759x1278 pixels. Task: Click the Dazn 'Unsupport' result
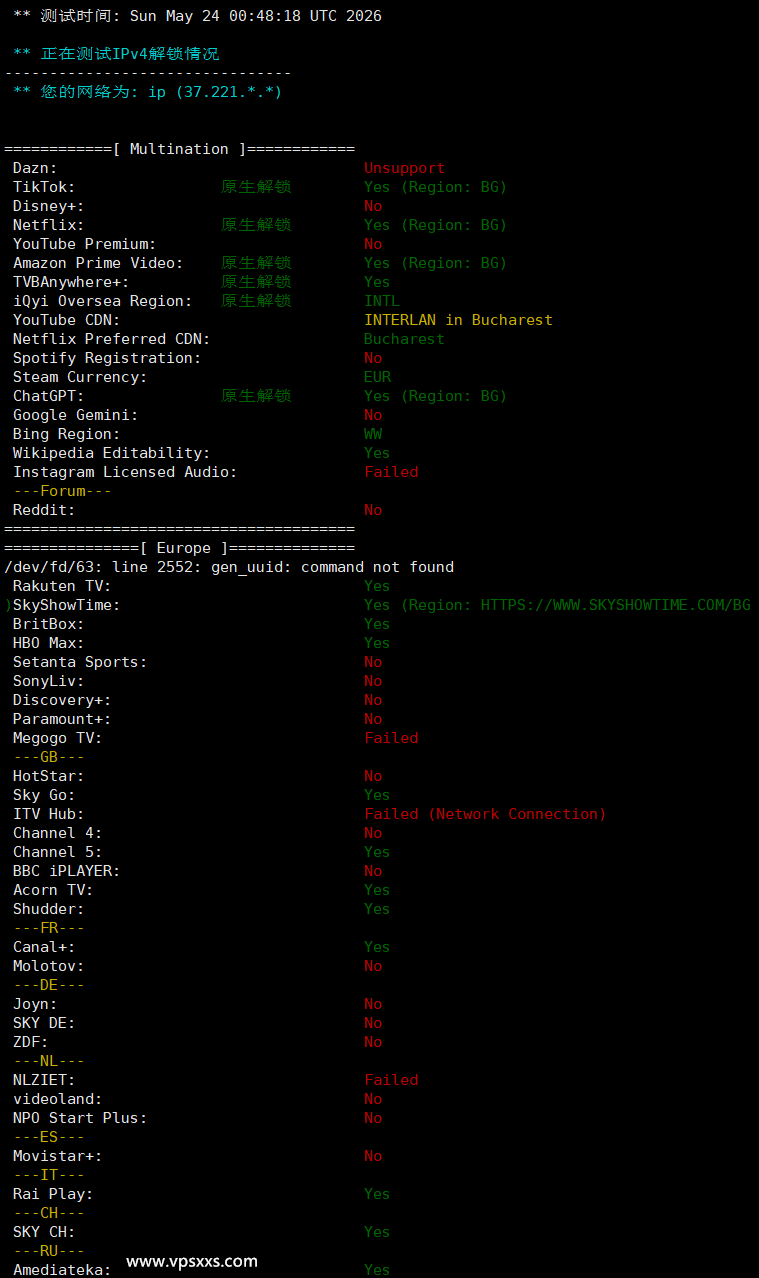pyautogui.click(x=404, y=168)
